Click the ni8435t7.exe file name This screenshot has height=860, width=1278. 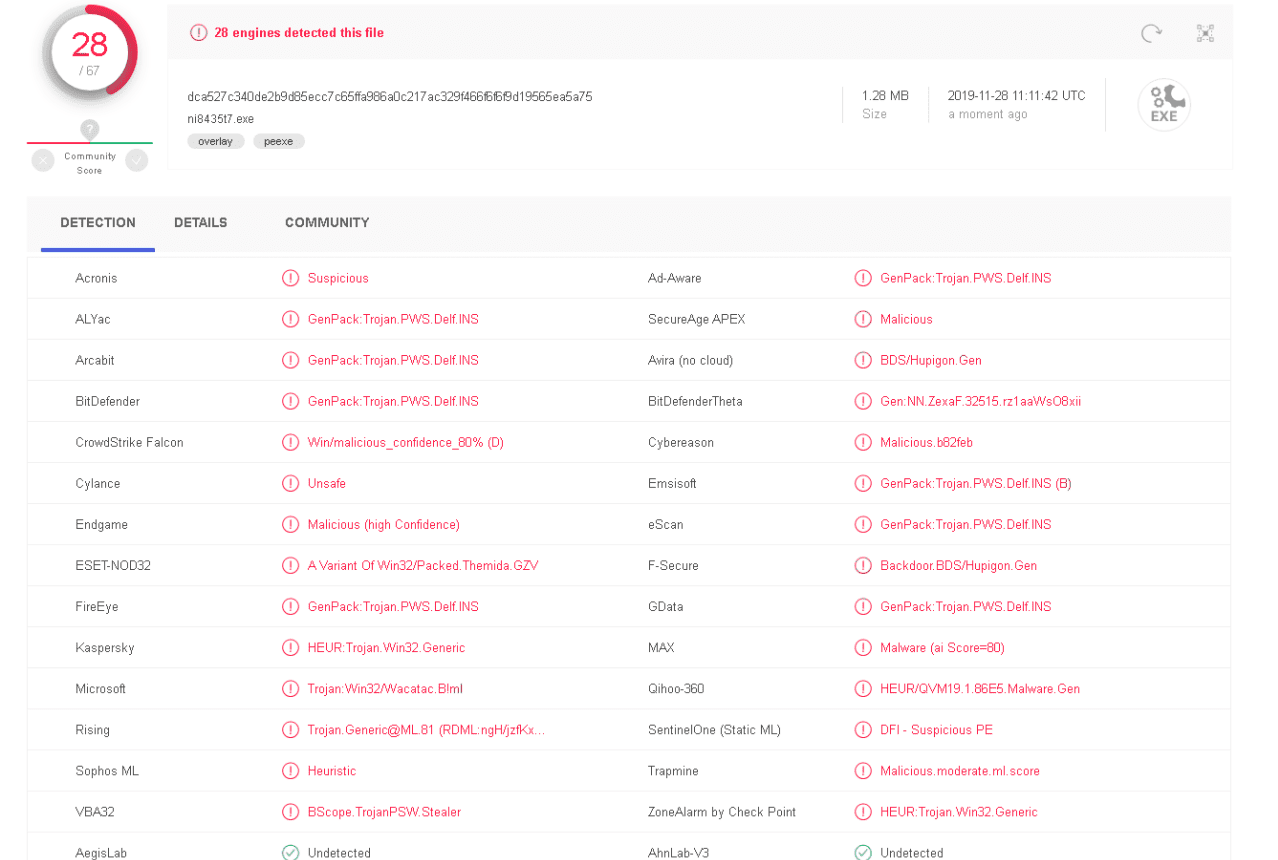tap(220, 119)
